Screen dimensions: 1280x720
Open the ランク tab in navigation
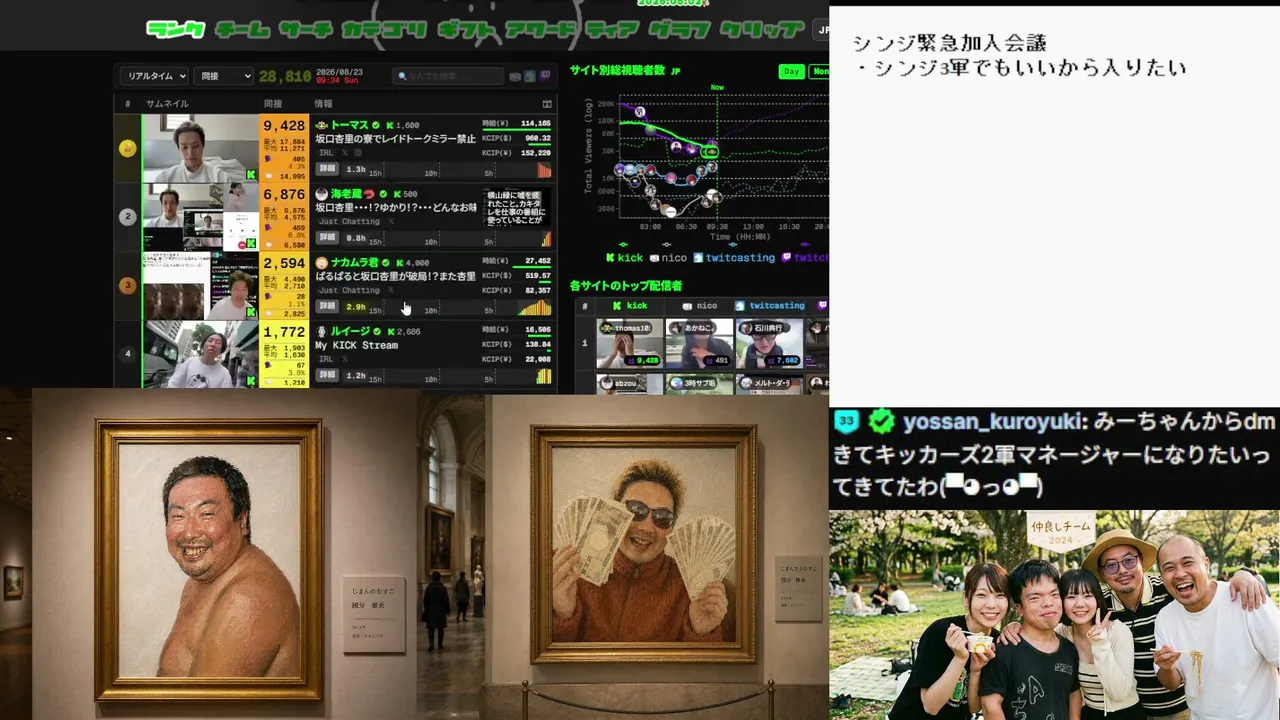pyautogui.click(x=175, y=29)
